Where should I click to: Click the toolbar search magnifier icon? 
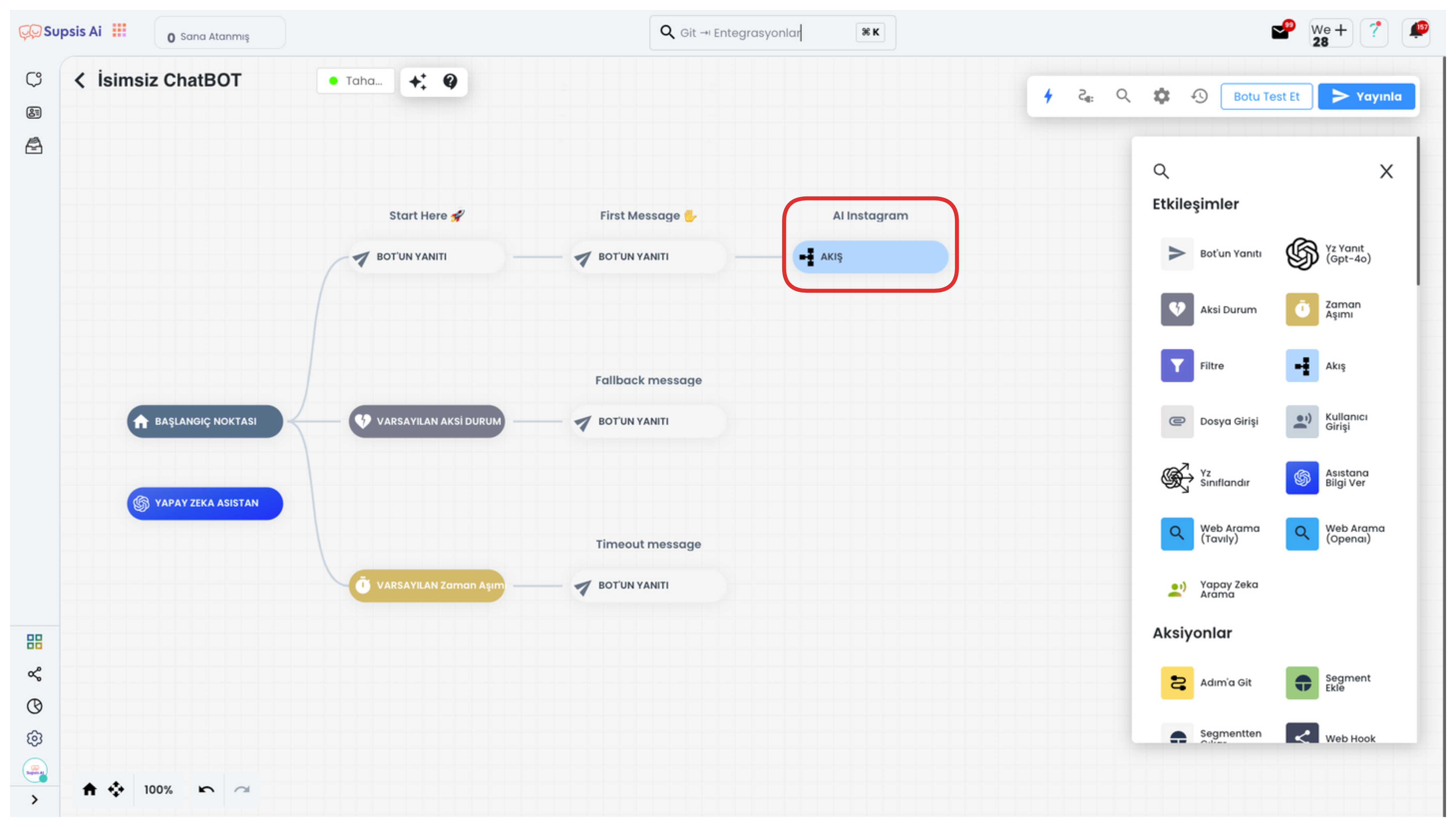1123,95
